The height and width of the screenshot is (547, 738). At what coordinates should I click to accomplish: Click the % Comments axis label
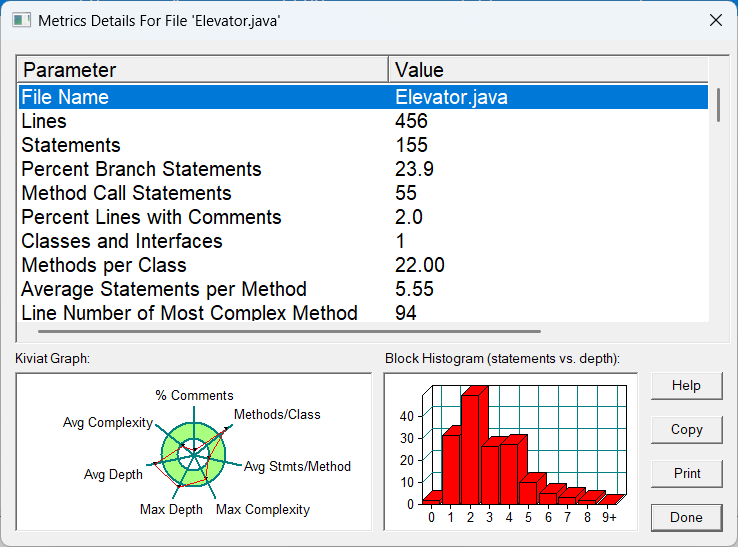pos(194,395)
